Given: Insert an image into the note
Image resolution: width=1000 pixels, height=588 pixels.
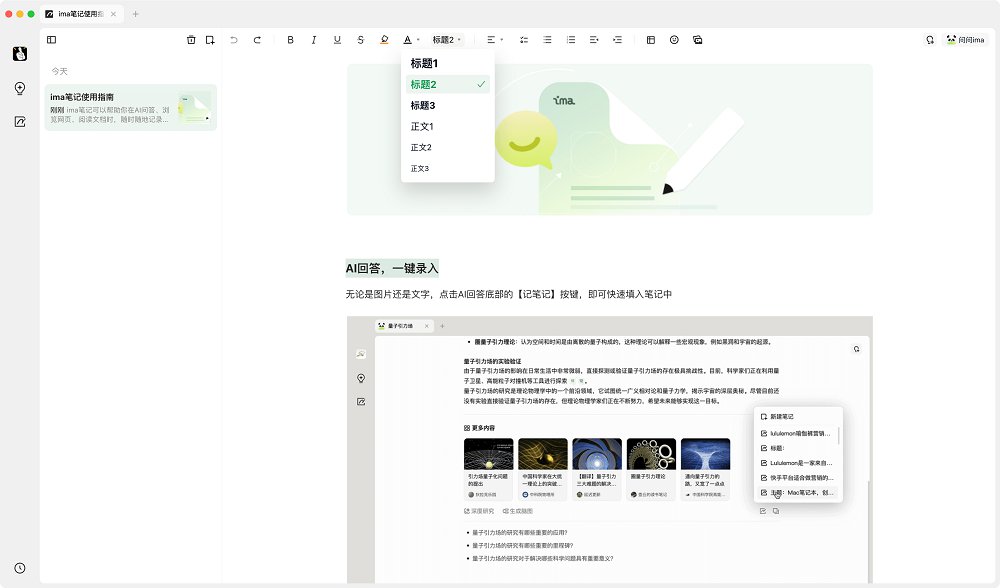Looking at the screenshot, I should pos(698,40).
